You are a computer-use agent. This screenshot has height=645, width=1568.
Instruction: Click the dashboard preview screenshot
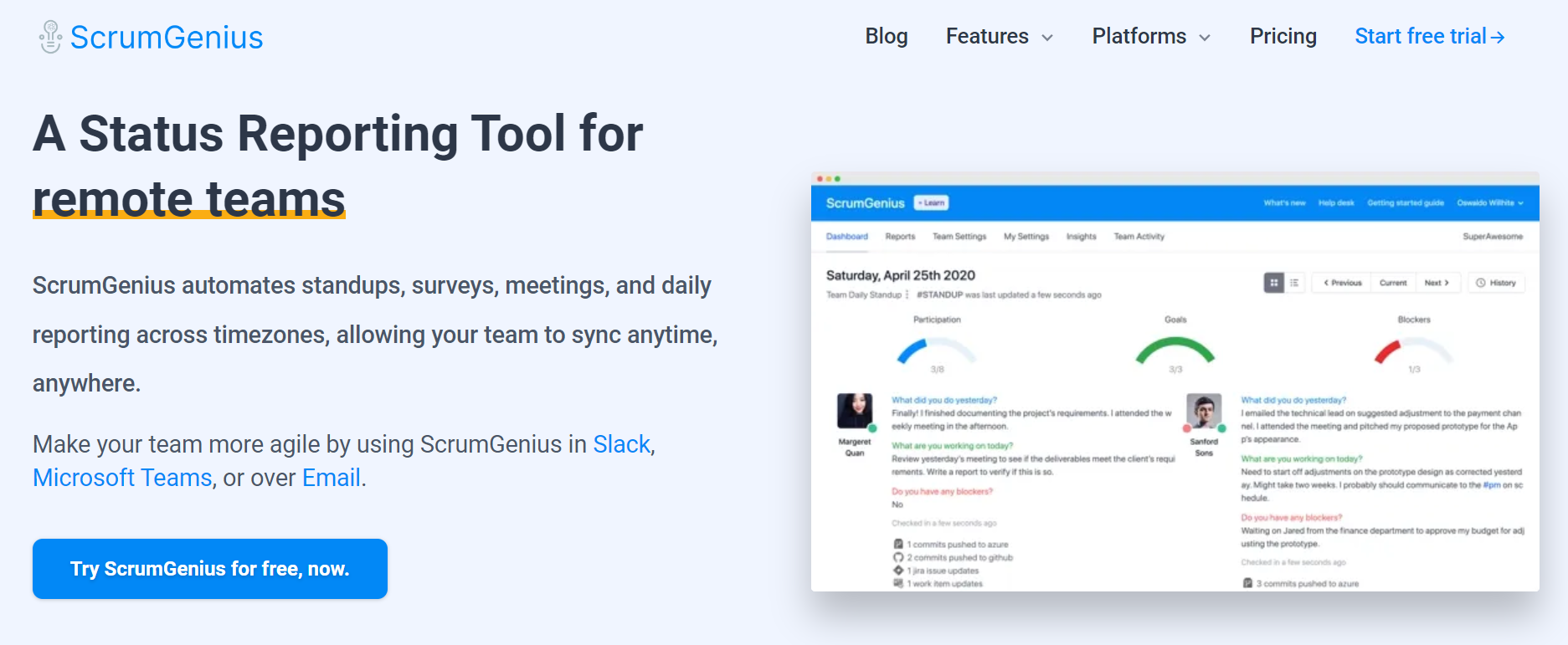pos(1175,381)
